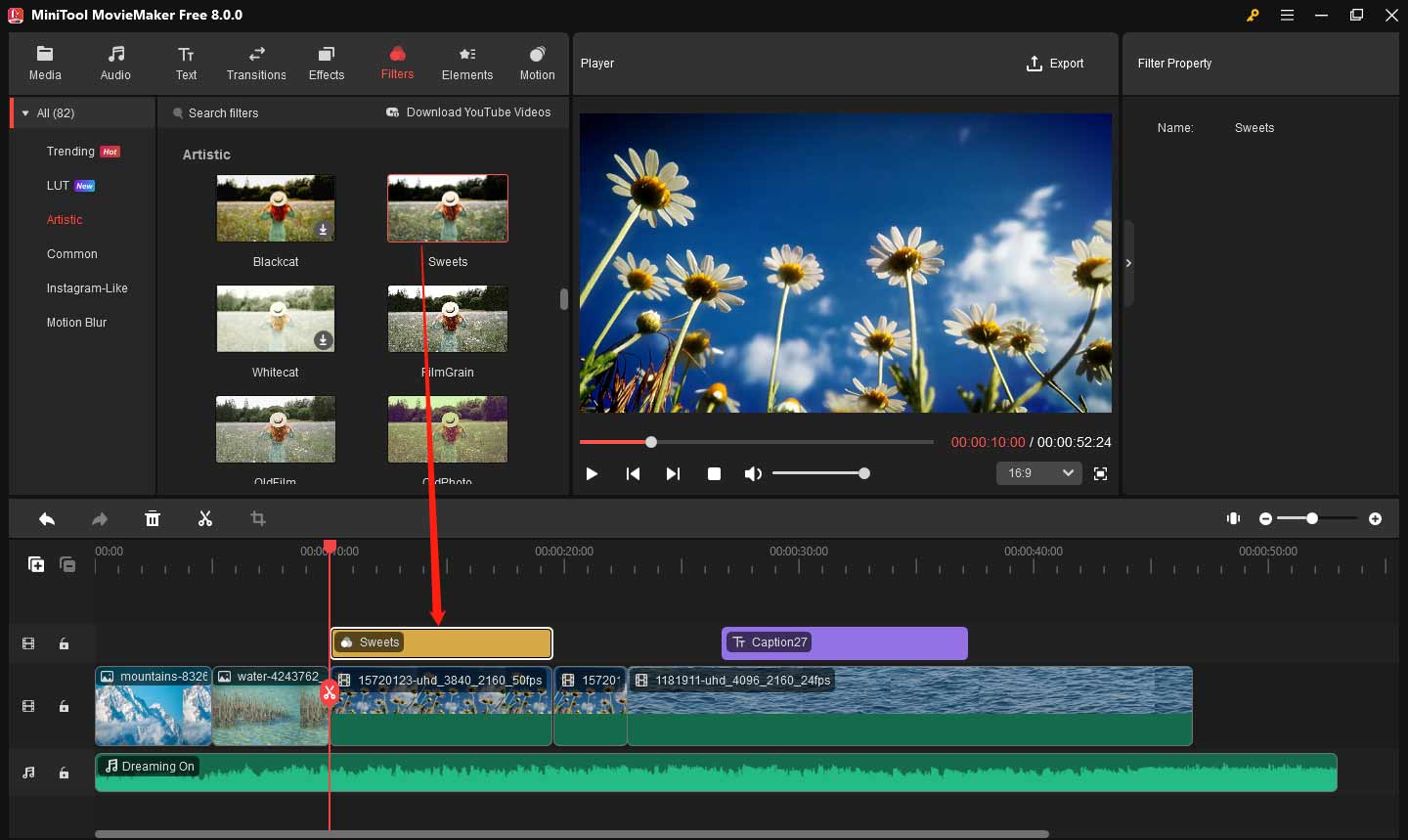
Task: Click the Crop tool icon
Action: pos(258,518)
